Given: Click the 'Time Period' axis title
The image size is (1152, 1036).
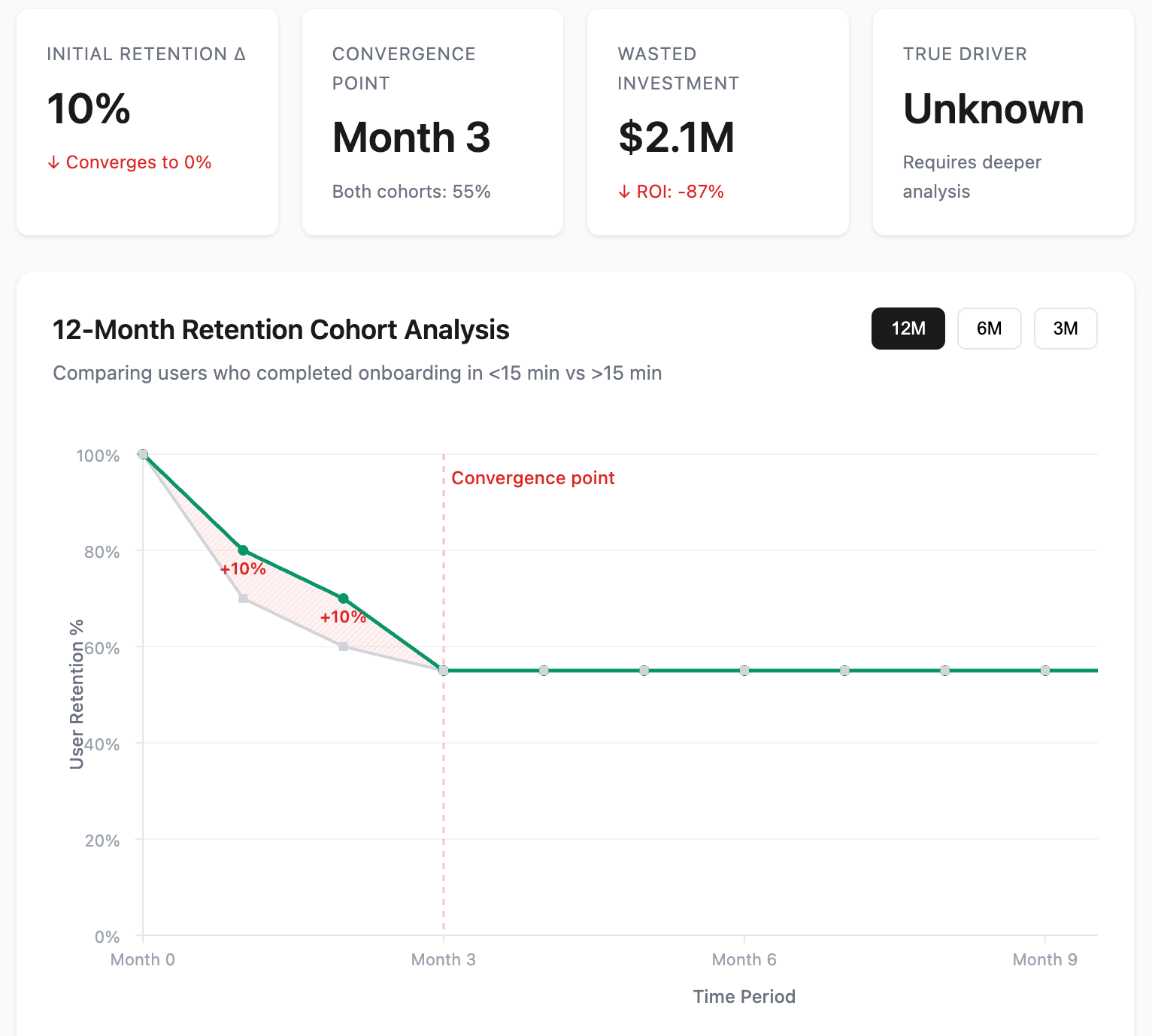Looking at the screenshot, I should pyautogui.click(x=744, y=997).
